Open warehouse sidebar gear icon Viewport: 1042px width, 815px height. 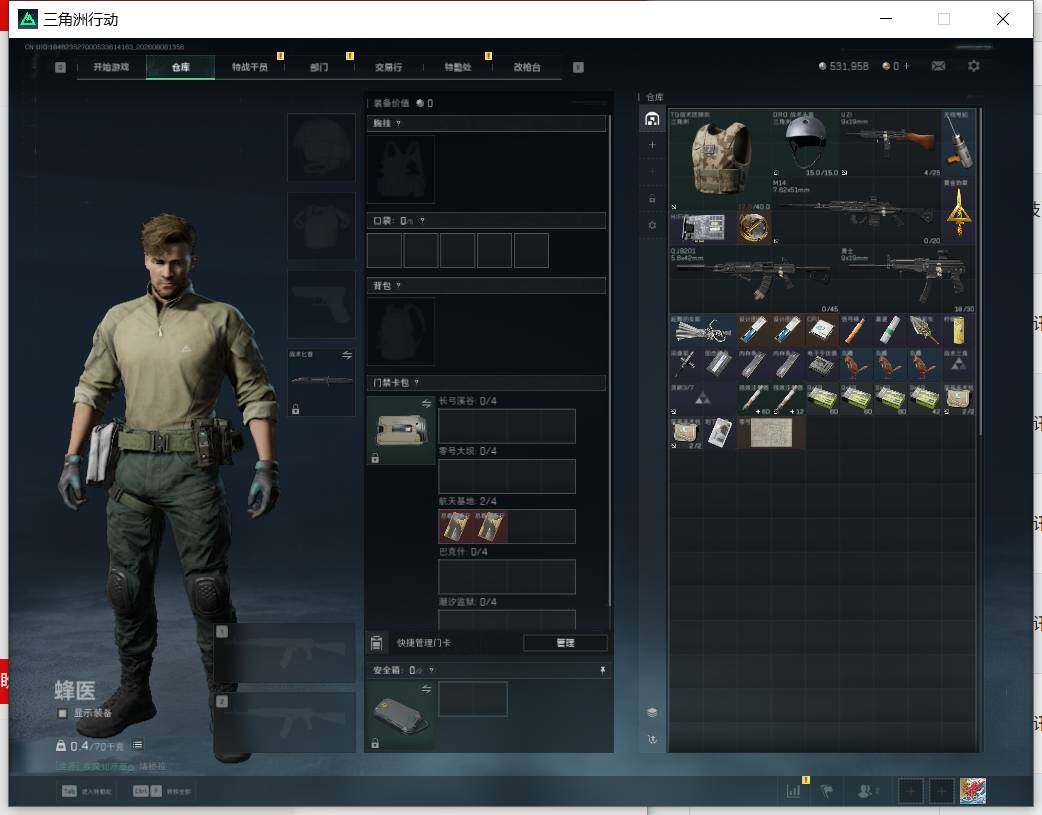point(652,225)
